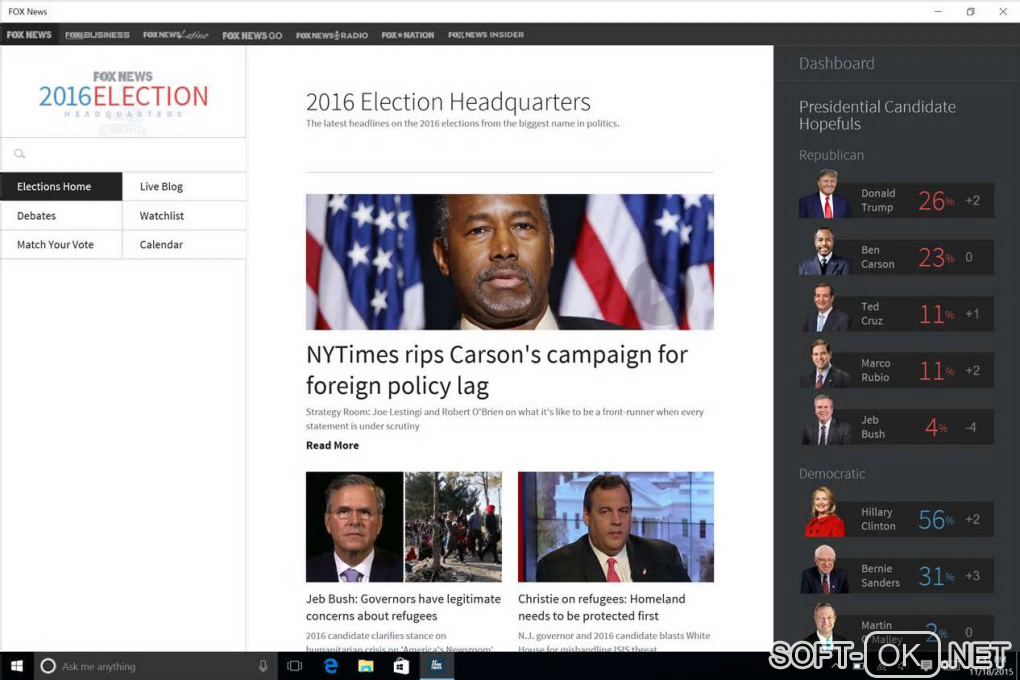The width and height of the screenshot is (1020, 680).
Task: Click Bernie Sanders' portrait icon
Action: [825, 569]
